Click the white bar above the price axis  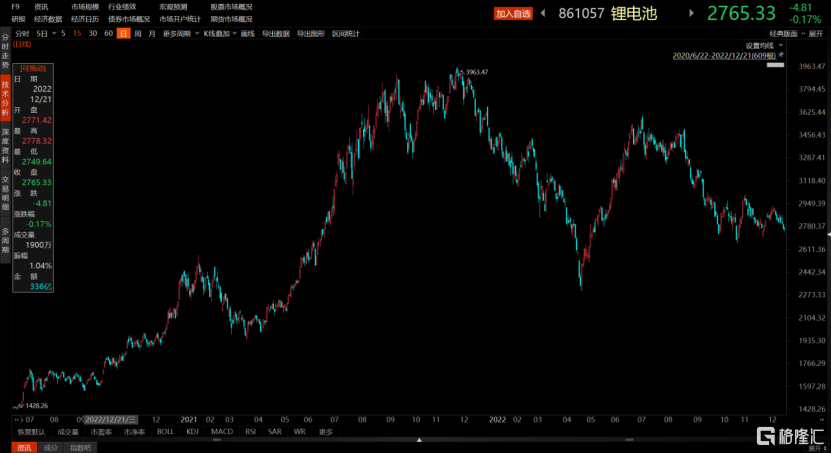775,65
